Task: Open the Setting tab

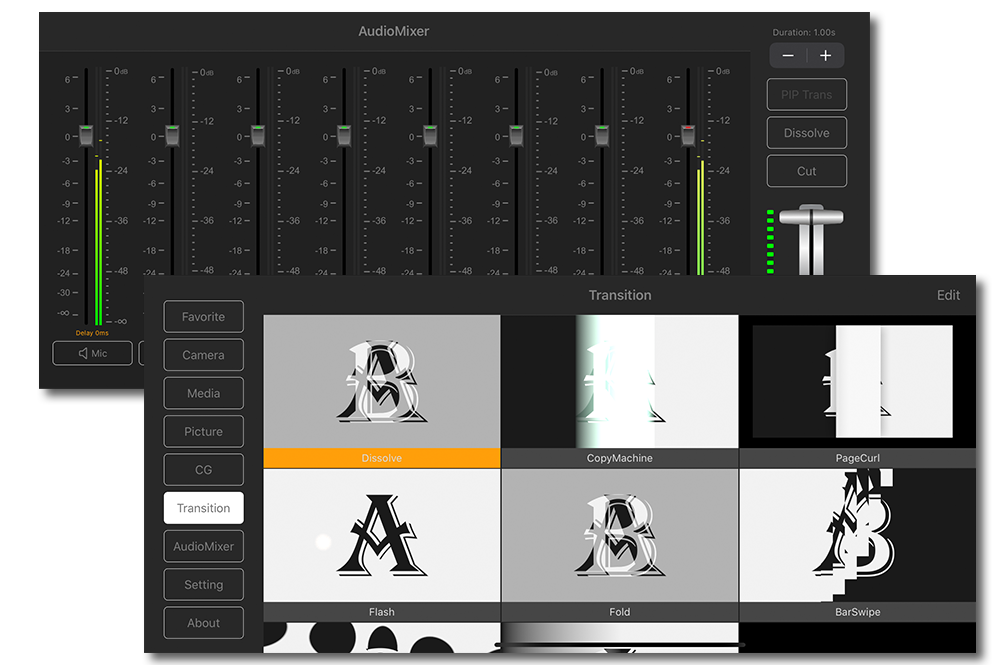Action: pyautogui.click(x=203, y=585)
